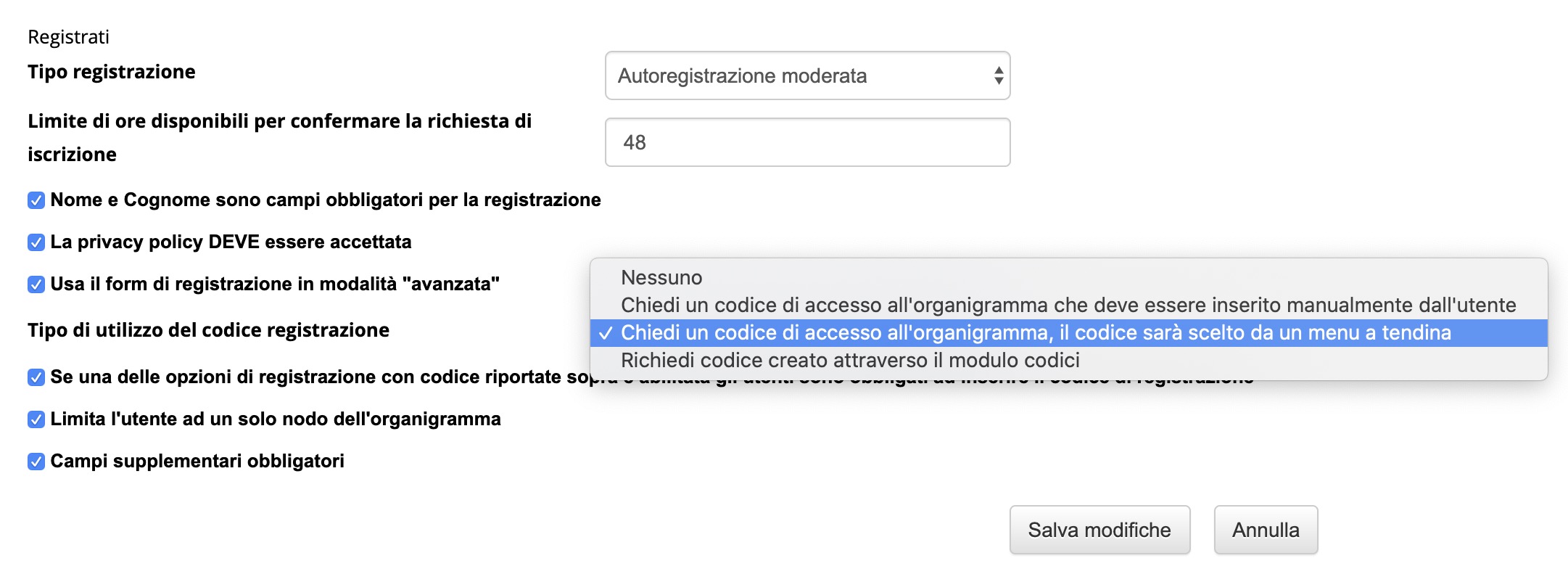1568x582 pixels.
Task: Uncheck Limita l'utente ad un solo nodo
Action: 36,419
